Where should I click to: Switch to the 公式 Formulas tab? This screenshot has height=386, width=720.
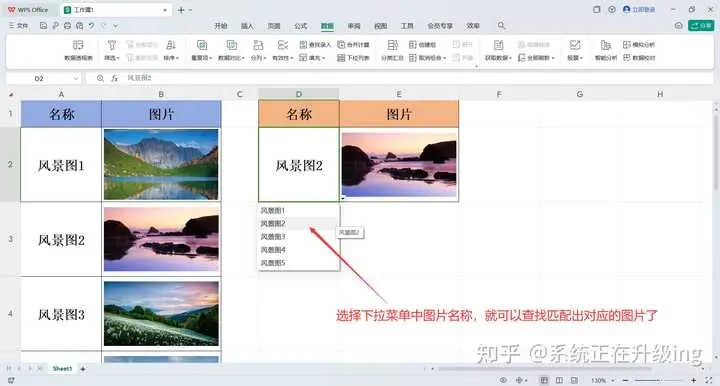[x=301, y=26]
